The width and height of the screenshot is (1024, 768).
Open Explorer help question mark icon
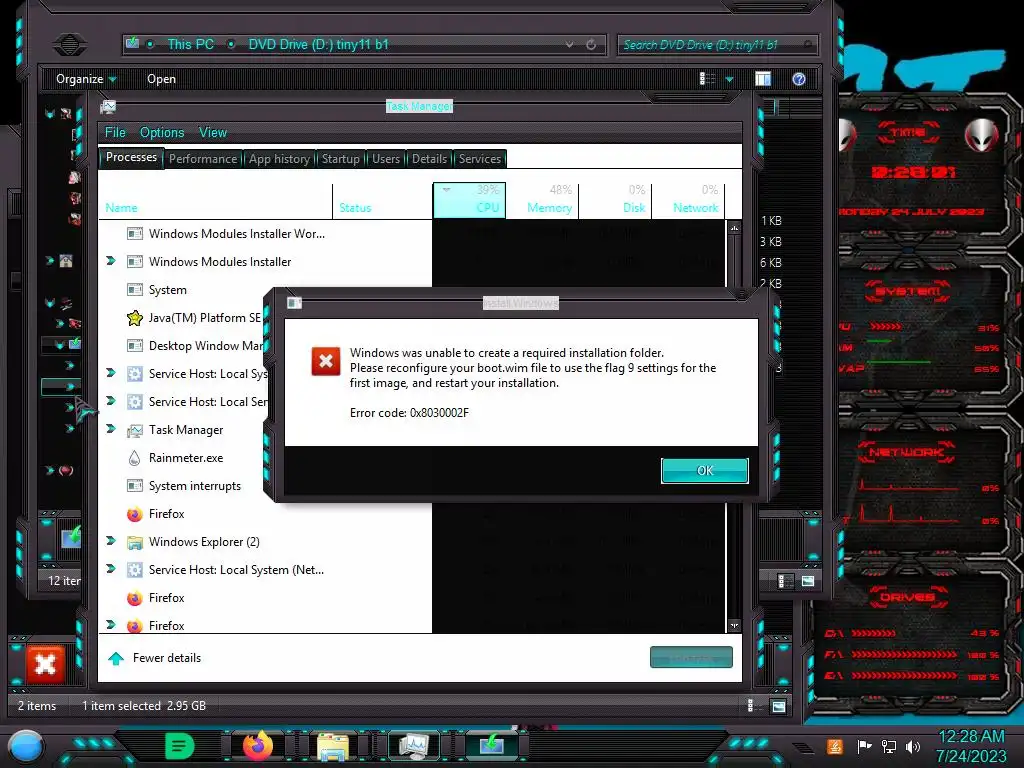(x=799, y=79)
